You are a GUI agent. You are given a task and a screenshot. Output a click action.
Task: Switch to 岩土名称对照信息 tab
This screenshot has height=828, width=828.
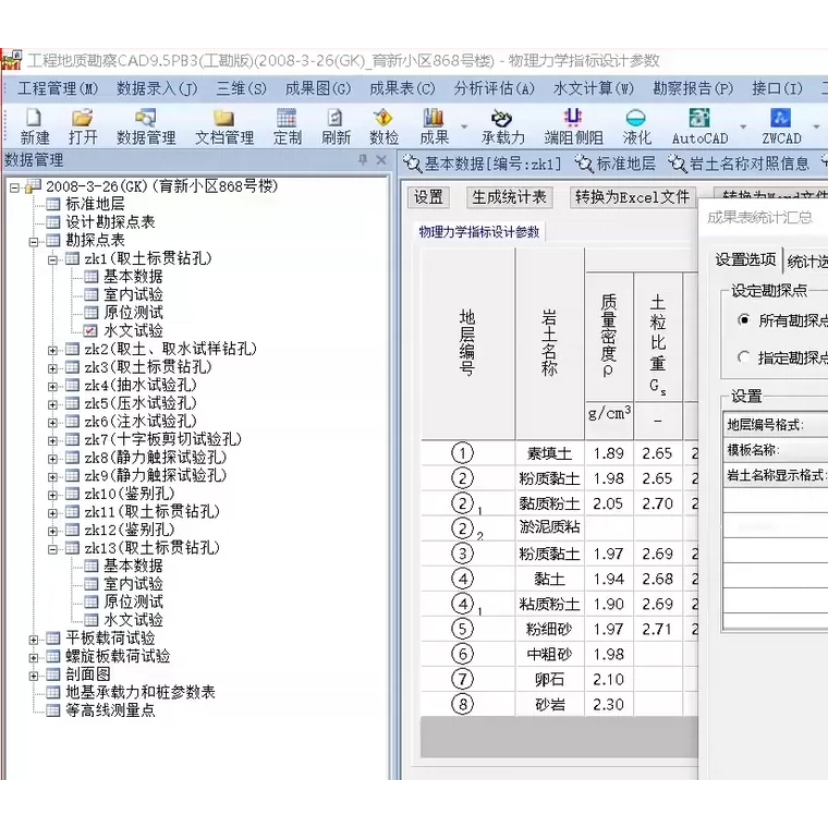point(739,164)
